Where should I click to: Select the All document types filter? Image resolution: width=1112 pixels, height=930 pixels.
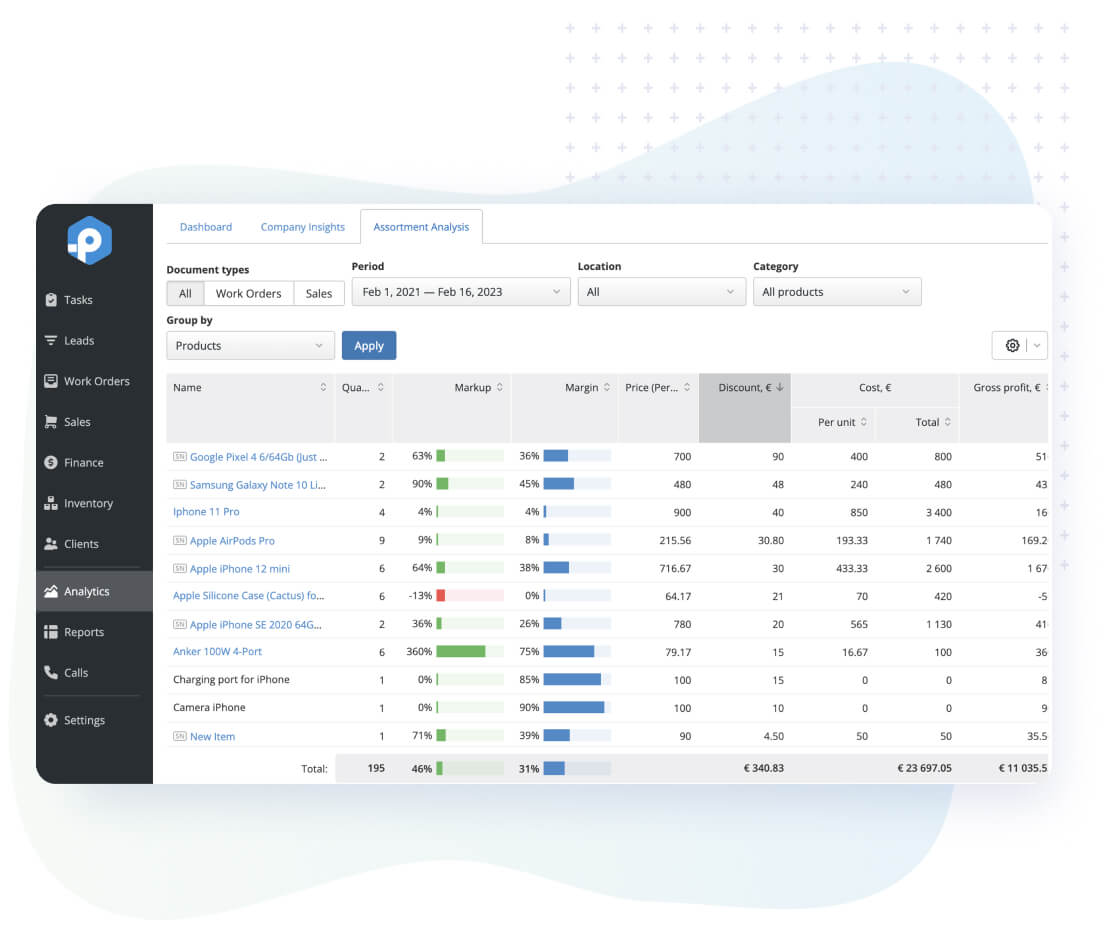(x=185, y=293)
